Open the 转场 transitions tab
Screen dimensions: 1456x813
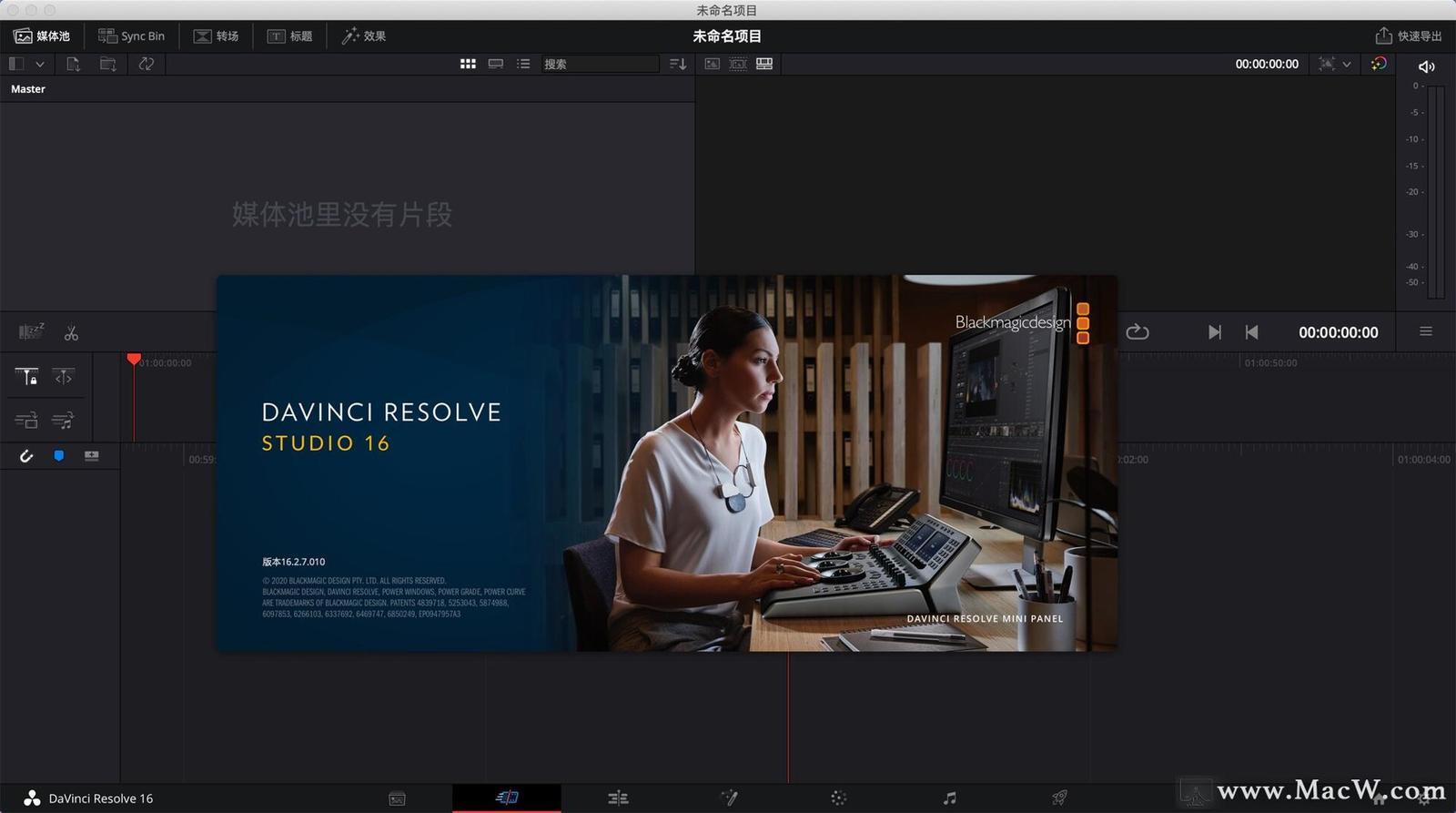pyautogui.click(x=216, y=36)
